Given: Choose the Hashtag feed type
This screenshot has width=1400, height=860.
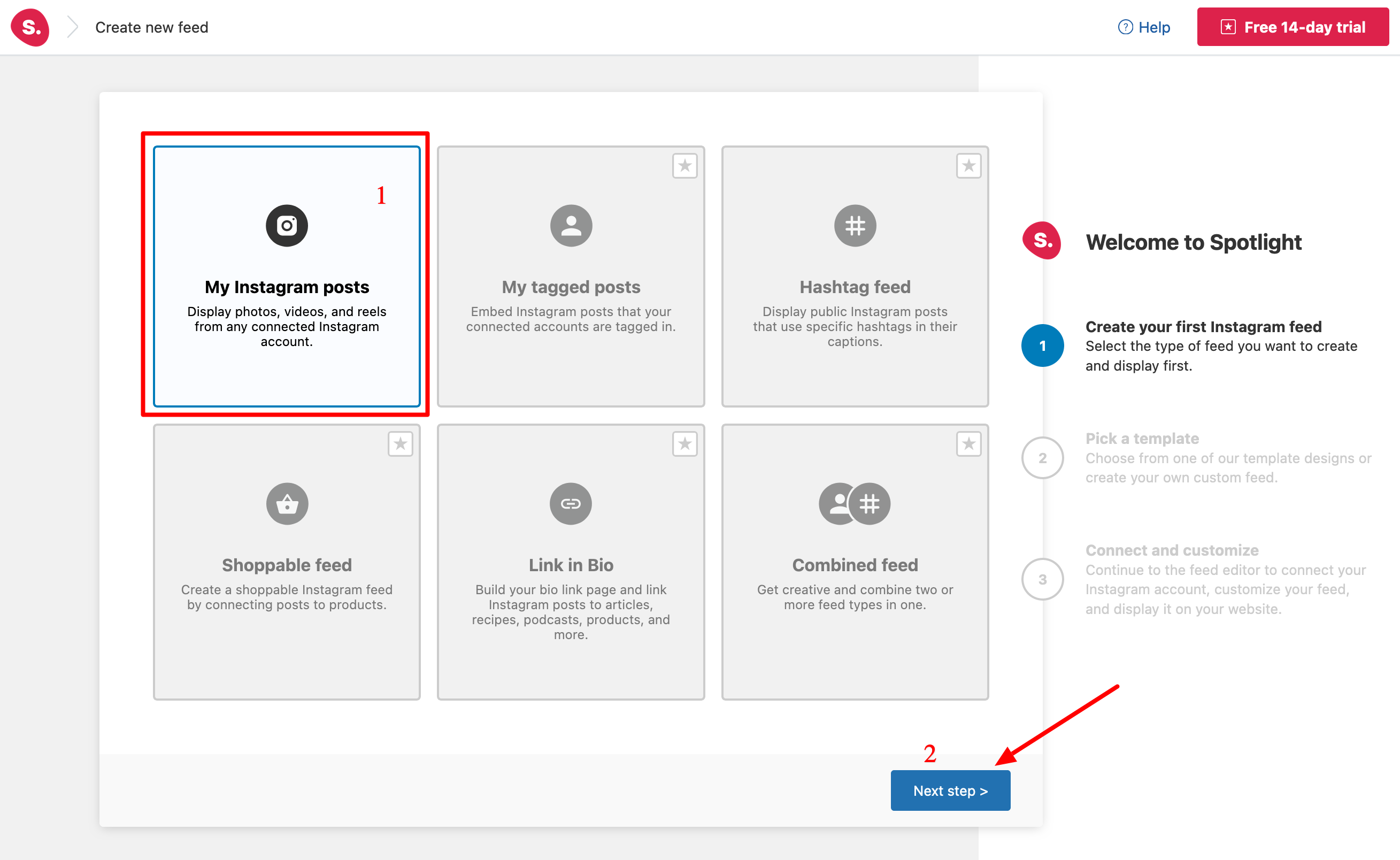Looking at the screenshot, I should click(x=855, y=277).
